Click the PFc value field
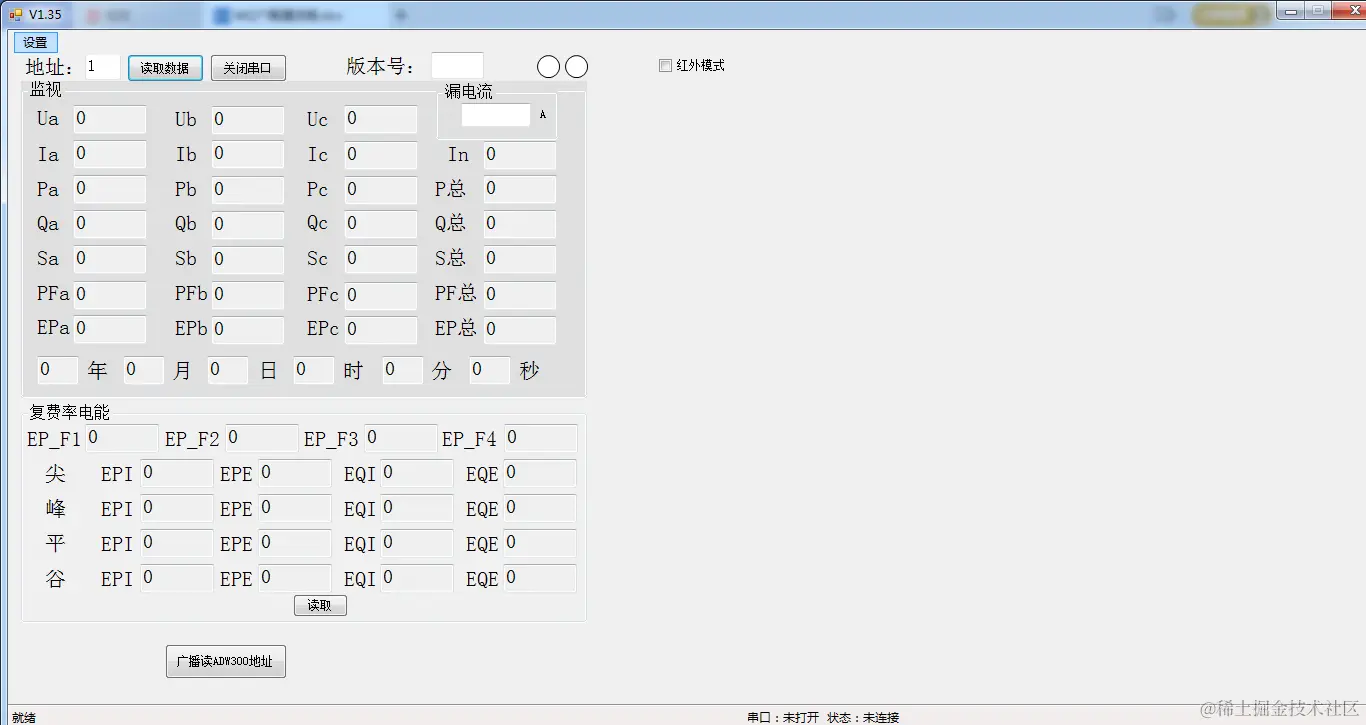Image resolution: width=1366 pixels, height=725 pixels. tap(381, 296)
